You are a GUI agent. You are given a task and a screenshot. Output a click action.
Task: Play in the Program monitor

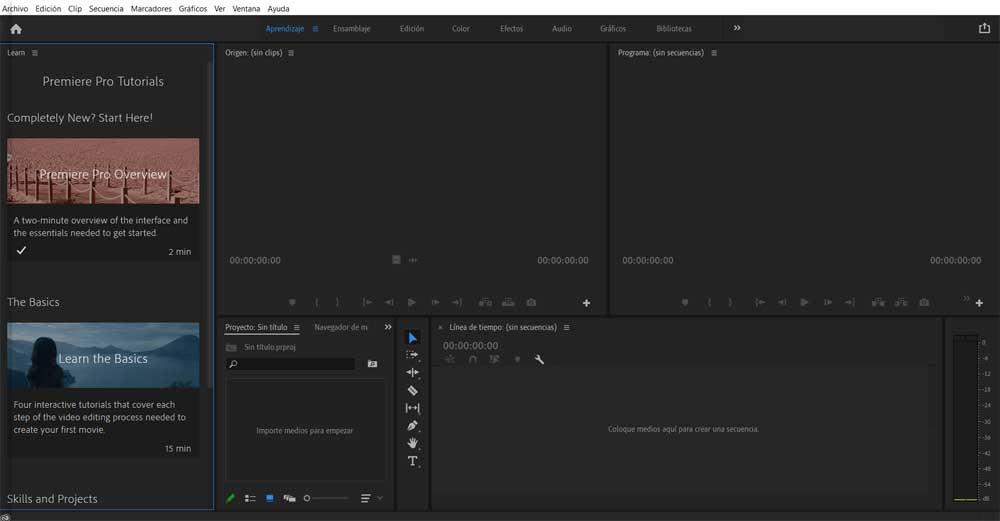[805, 302]
